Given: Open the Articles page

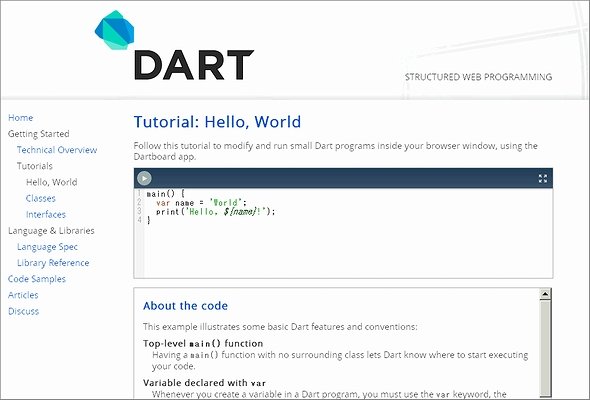Looking at the screenshot, I should pyautogui.click(x=23, y=295).
